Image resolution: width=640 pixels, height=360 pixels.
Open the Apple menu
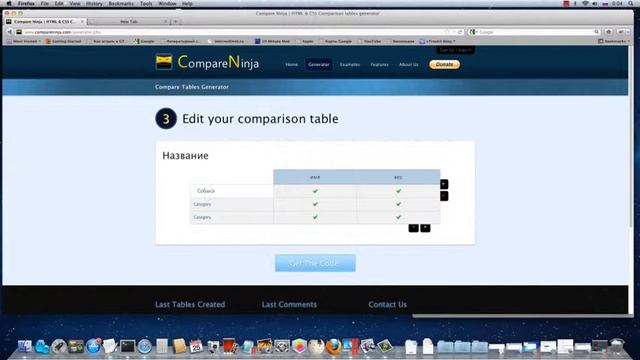click(x=9, y=3)
